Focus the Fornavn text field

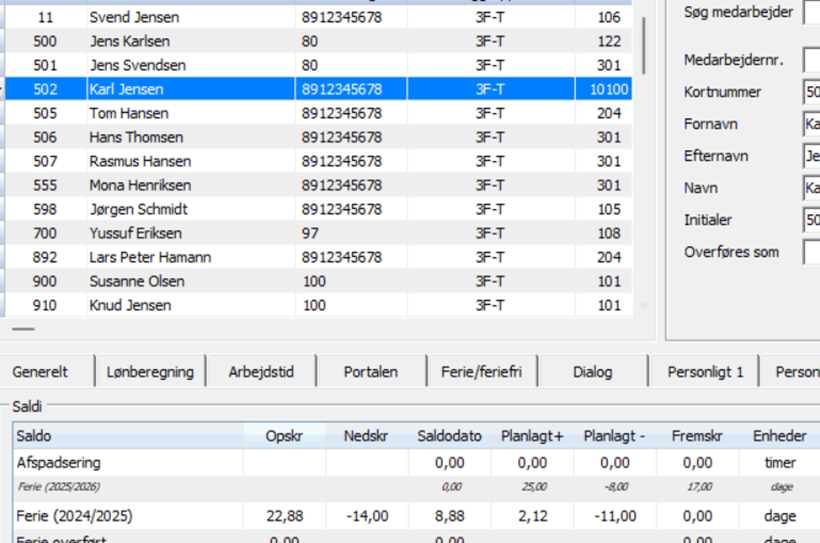(x=811, y=124)
